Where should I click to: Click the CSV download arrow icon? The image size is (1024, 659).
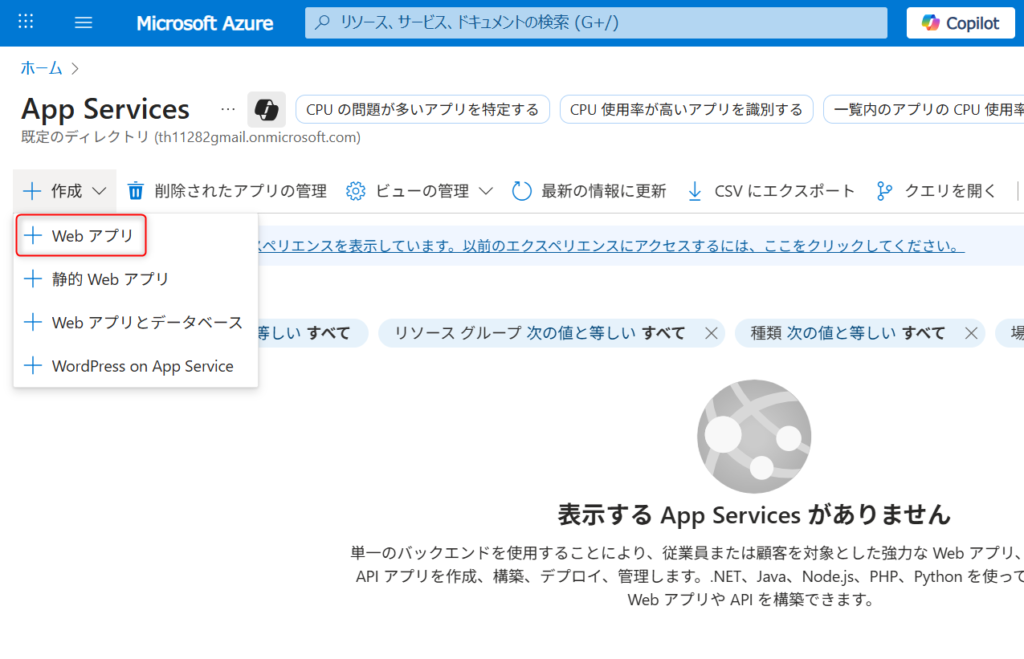tap(695, 191)
